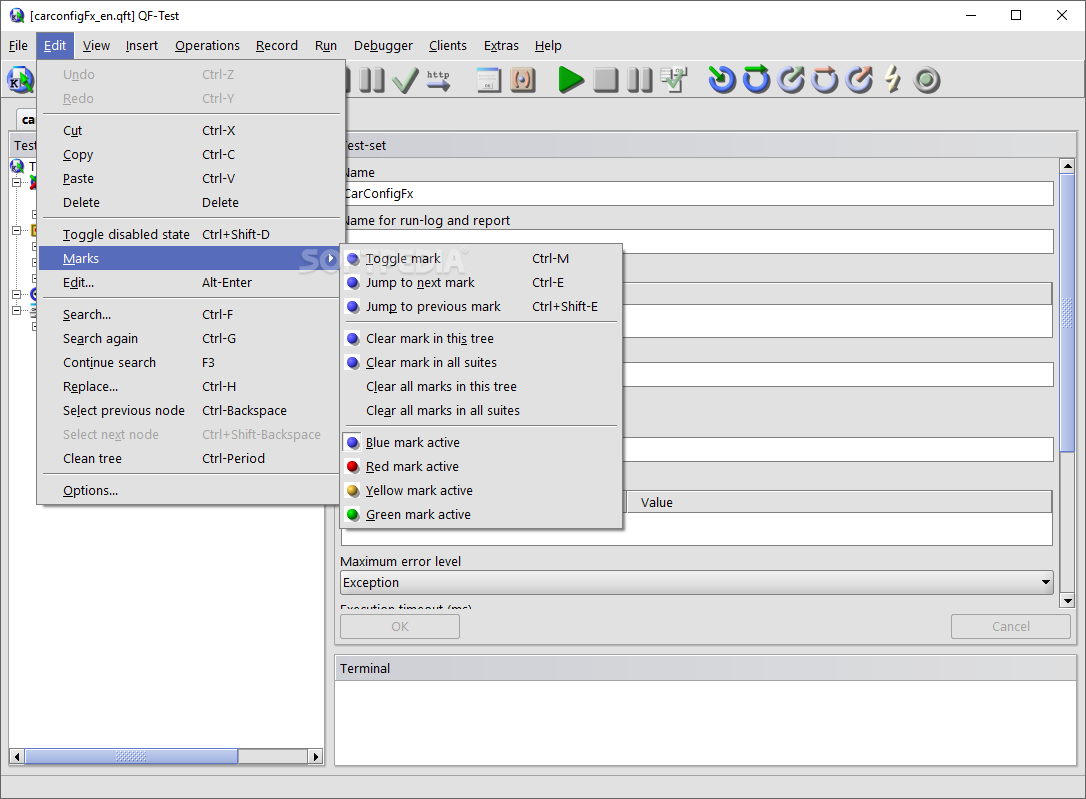This screenshot has width=1086, height=799.
Task: Click the gray Stop test run square
Action: point(605,80)
